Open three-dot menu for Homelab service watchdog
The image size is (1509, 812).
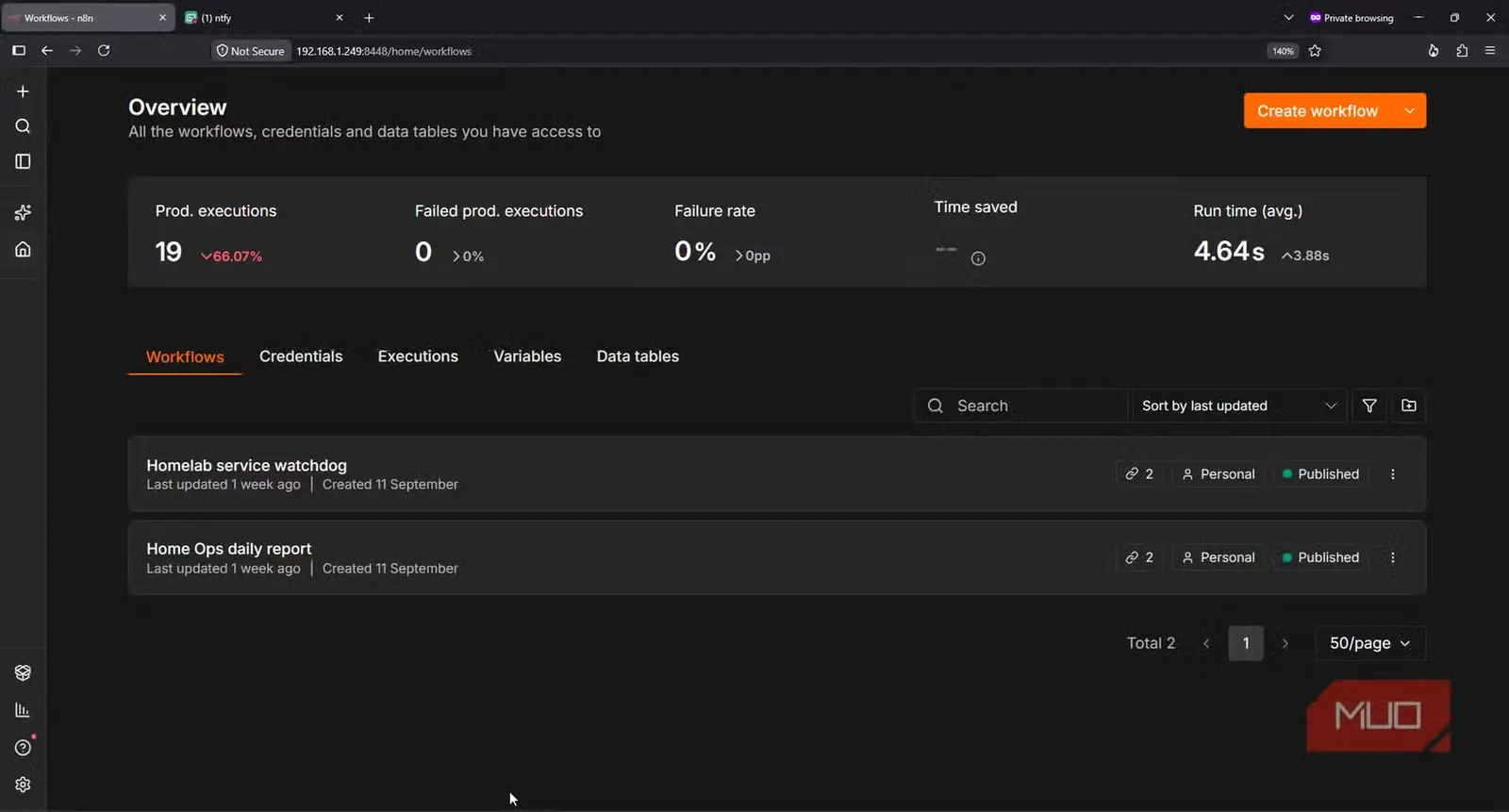[x=1393, y=474]
